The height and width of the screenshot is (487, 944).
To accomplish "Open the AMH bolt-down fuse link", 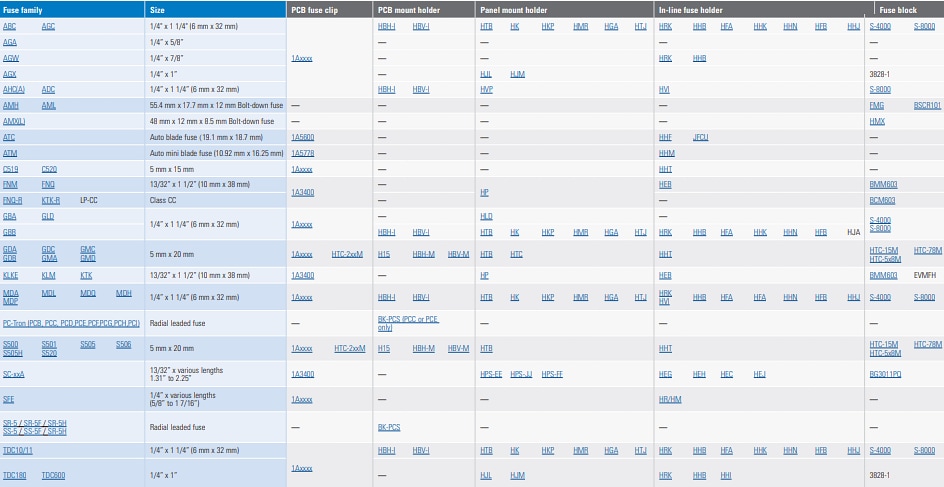I will click(x=11, y=105).
